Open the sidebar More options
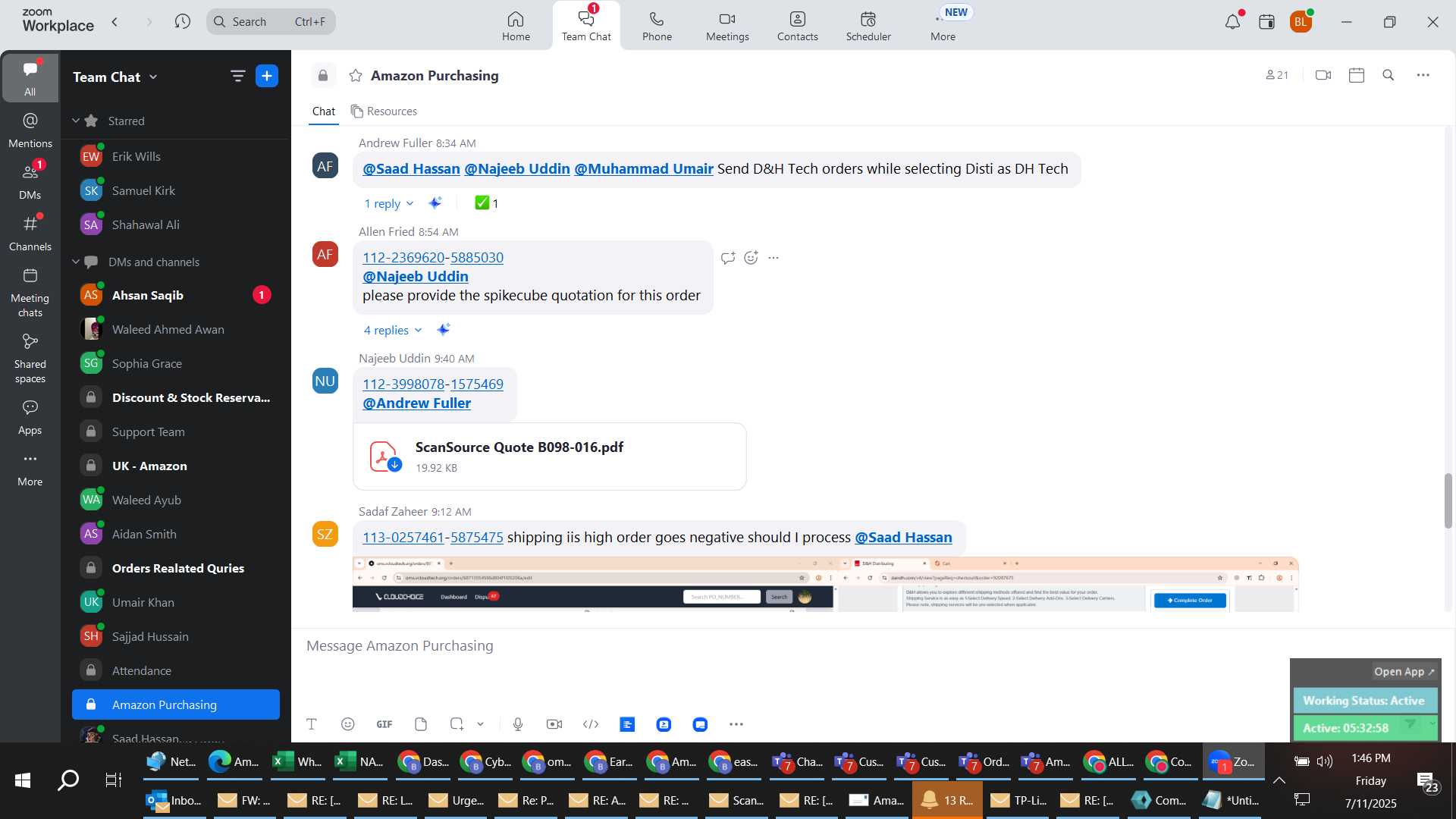1456x819 pixels. (x=30, y=469)
